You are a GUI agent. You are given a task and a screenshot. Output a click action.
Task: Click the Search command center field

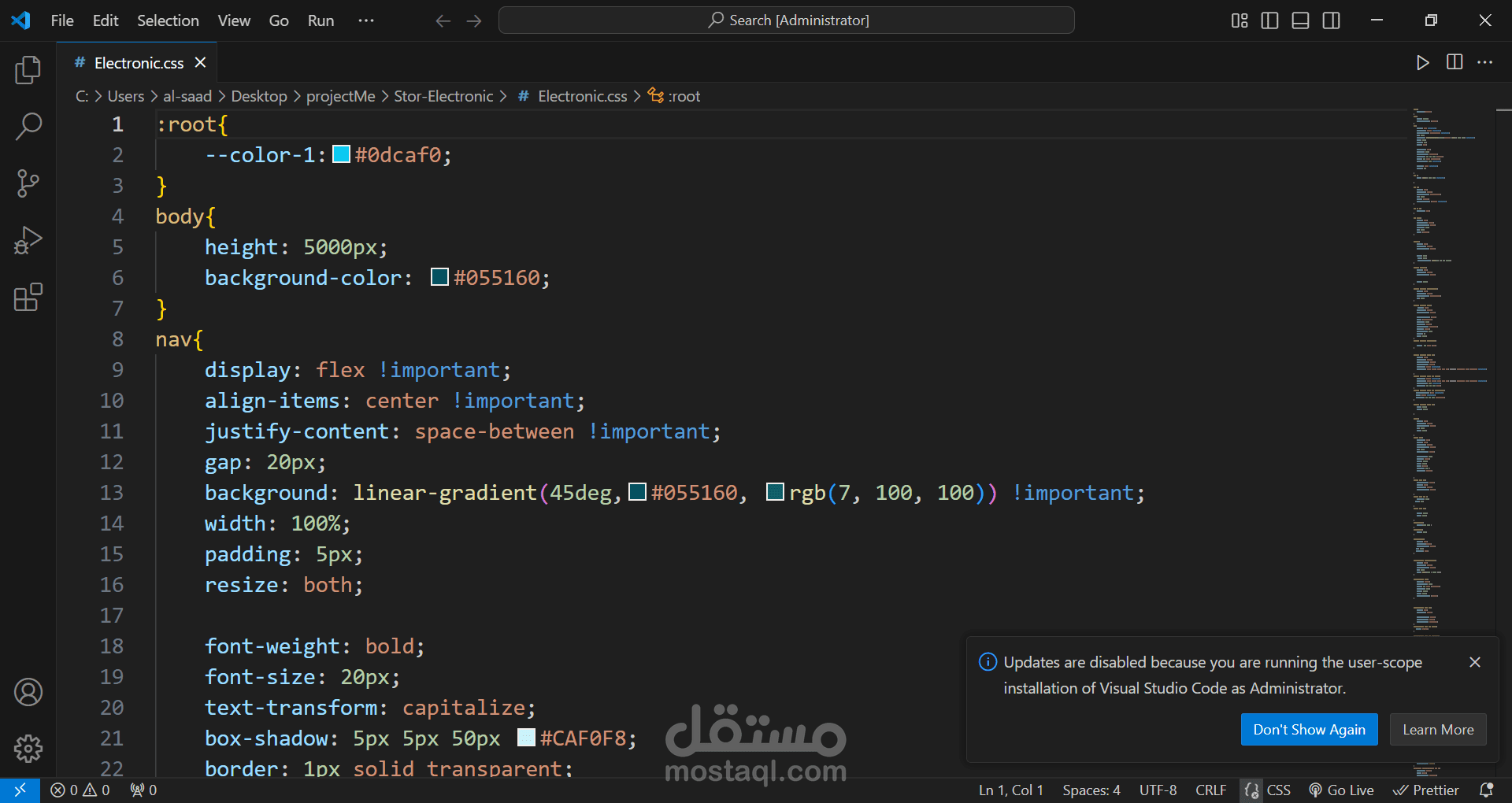point(787,20)
